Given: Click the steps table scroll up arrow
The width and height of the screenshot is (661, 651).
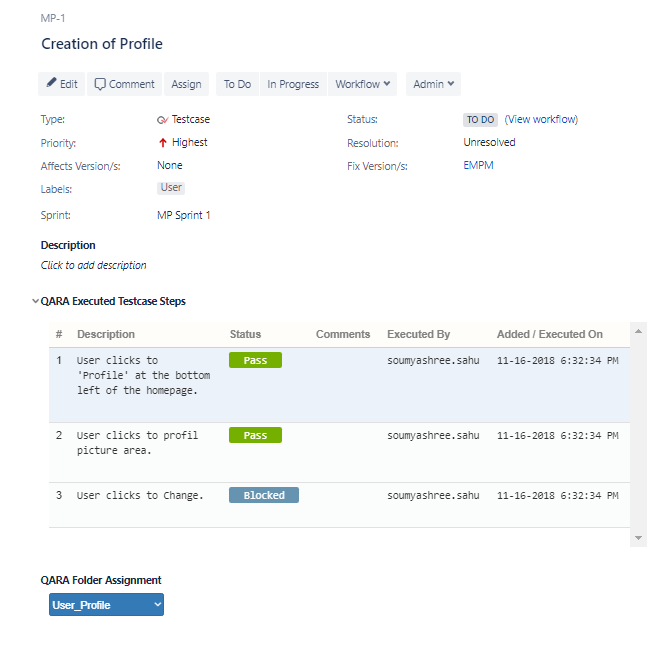Looking at the screenshot, I should tap(638, 331).
